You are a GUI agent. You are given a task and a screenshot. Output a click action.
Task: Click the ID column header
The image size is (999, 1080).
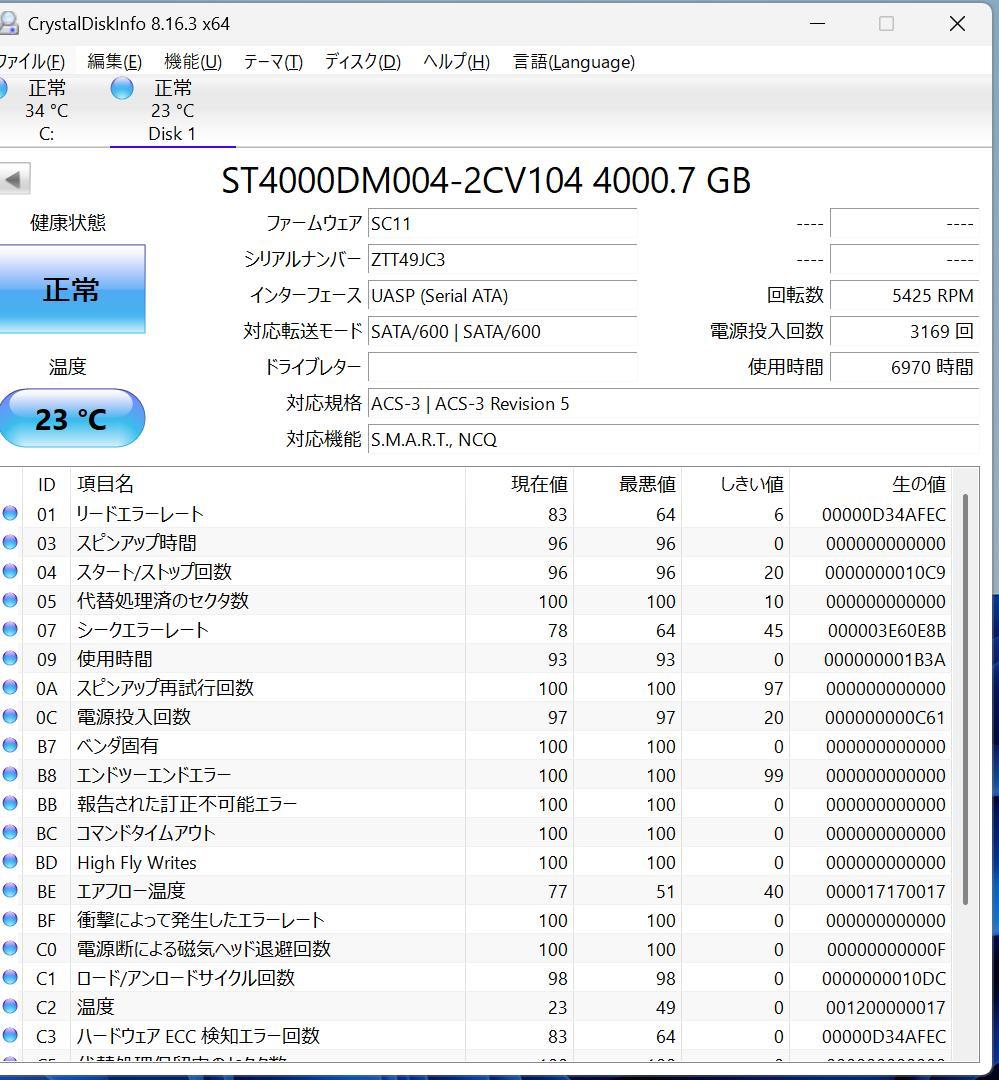pos(46,484)
